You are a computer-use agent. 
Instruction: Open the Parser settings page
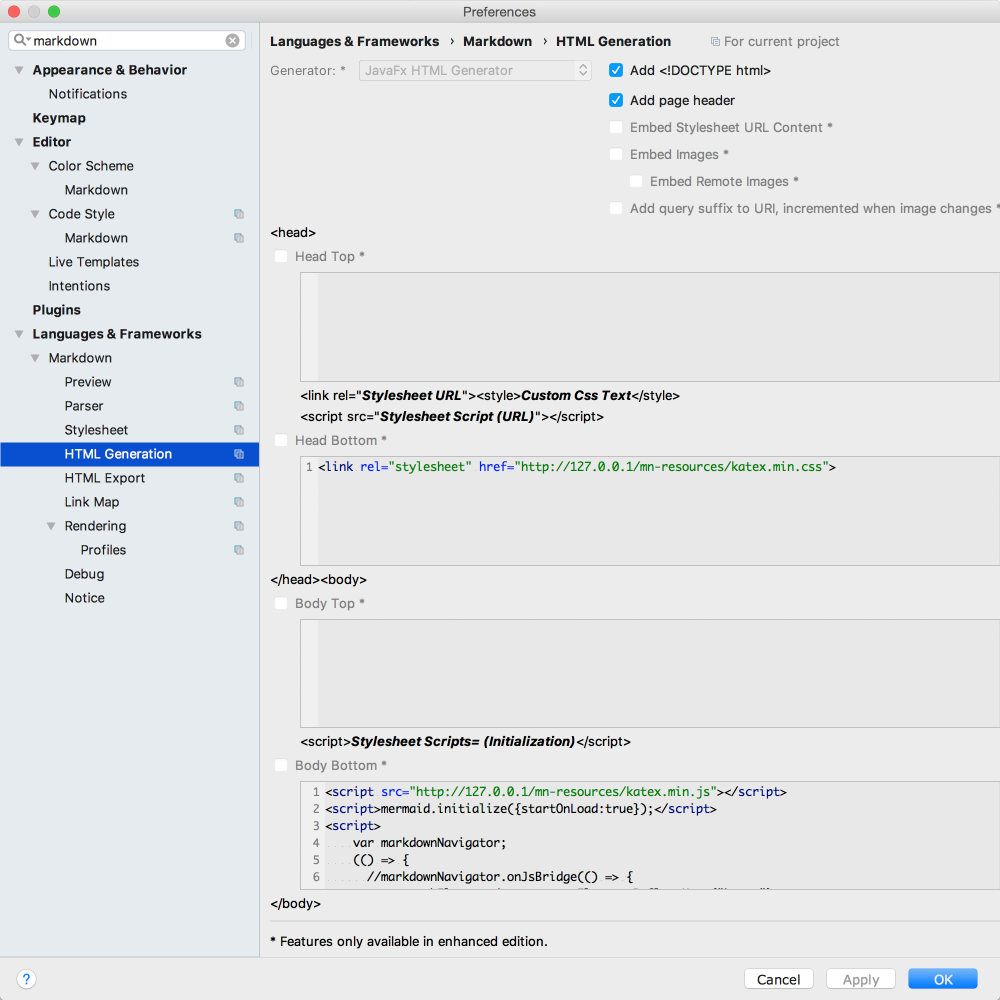84,406
